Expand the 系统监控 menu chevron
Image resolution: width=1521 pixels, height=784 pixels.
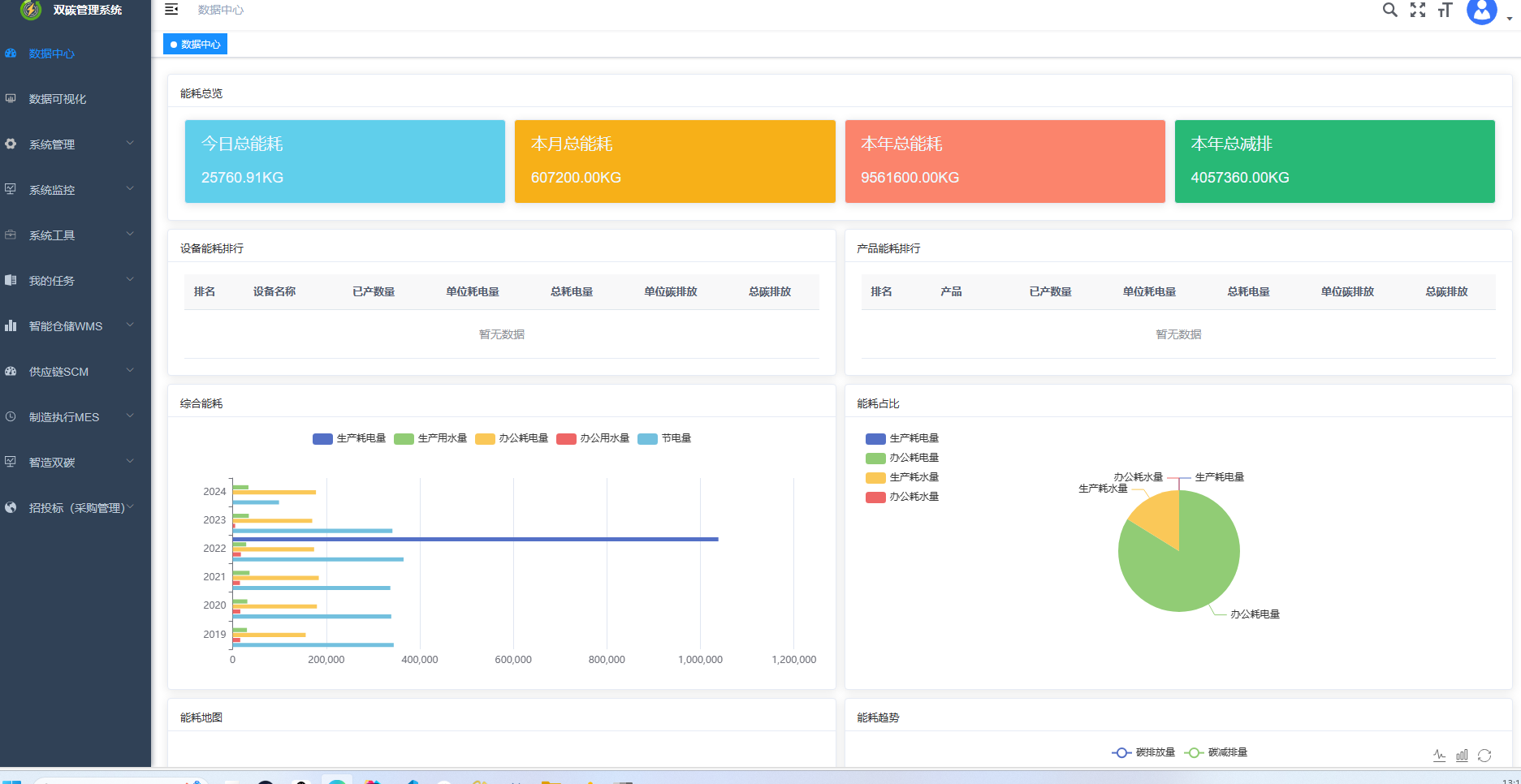130,189
